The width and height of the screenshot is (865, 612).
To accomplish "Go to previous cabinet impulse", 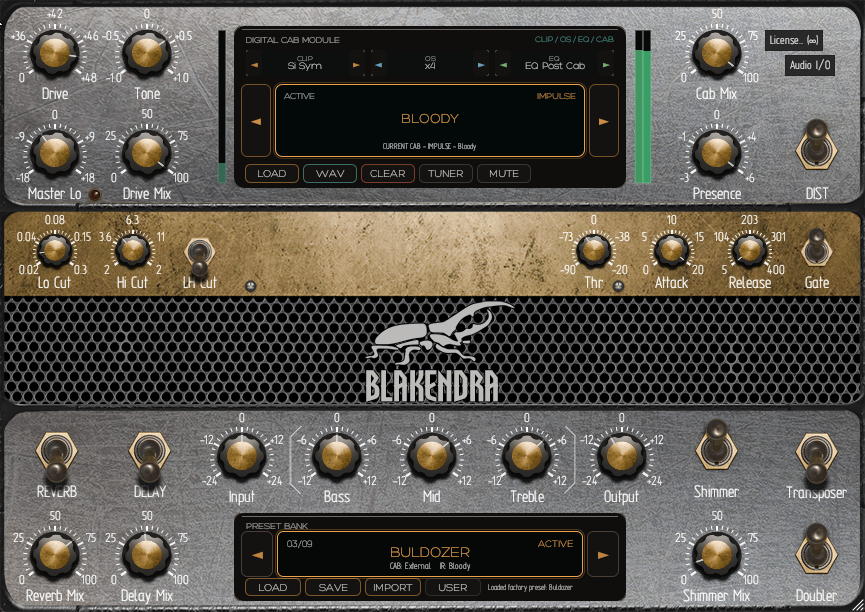I will [x=256, y=121].
